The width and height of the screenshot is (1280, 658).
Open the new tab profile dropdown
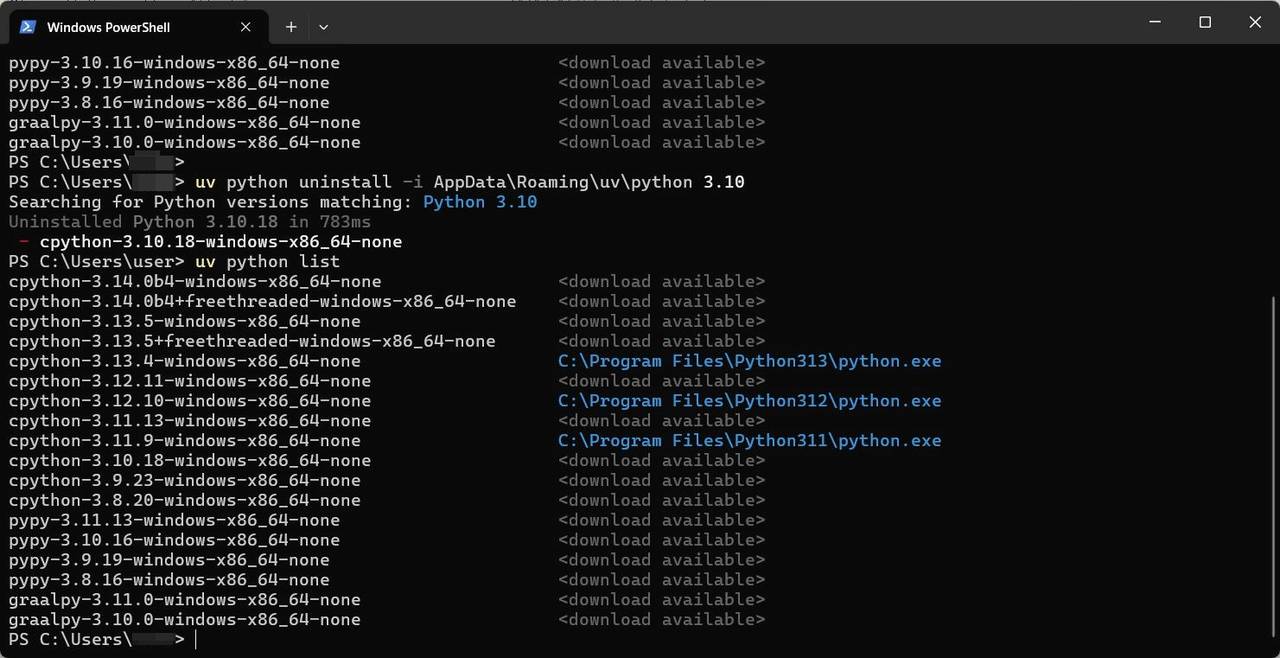[x=323, y=27]
